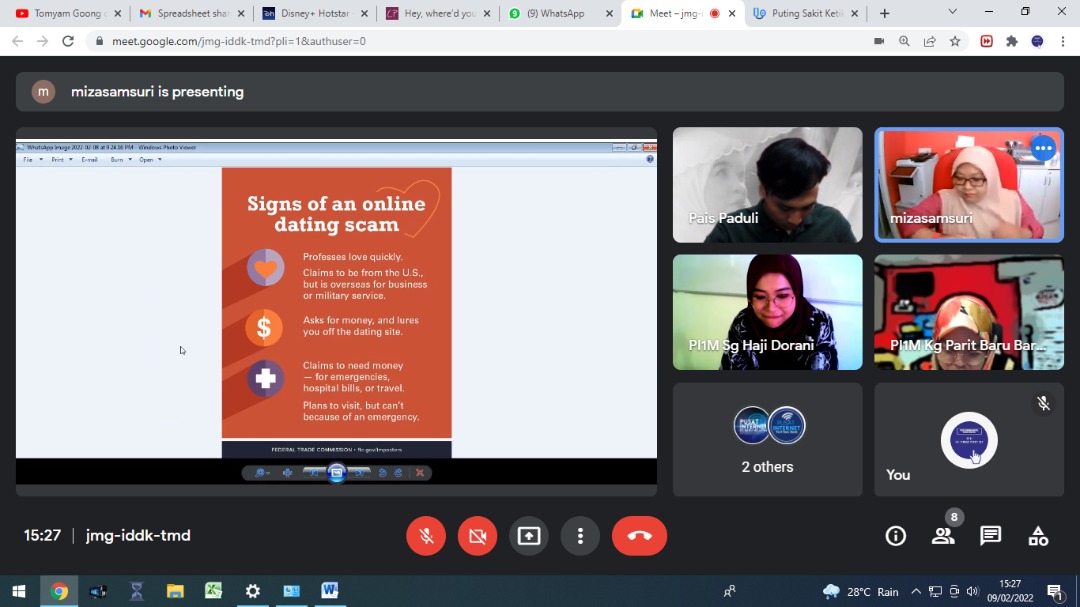
Task: Open the 2 others participant tile
Action: pyautogui.click(x=767, y=439)
